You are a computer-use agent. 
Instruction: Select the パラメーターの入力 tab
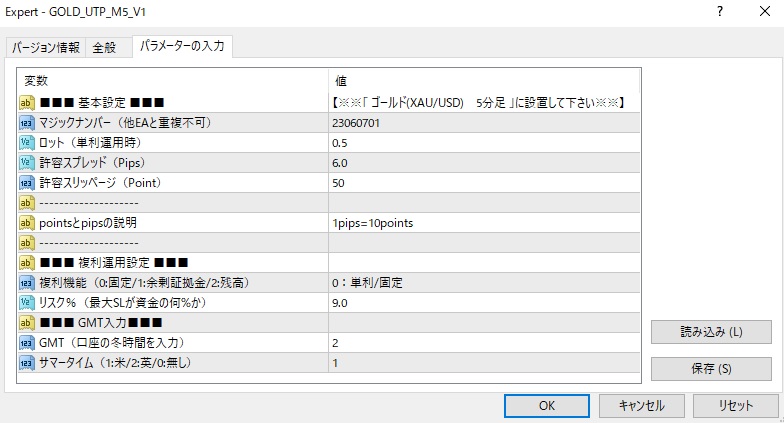click(181, 46)
